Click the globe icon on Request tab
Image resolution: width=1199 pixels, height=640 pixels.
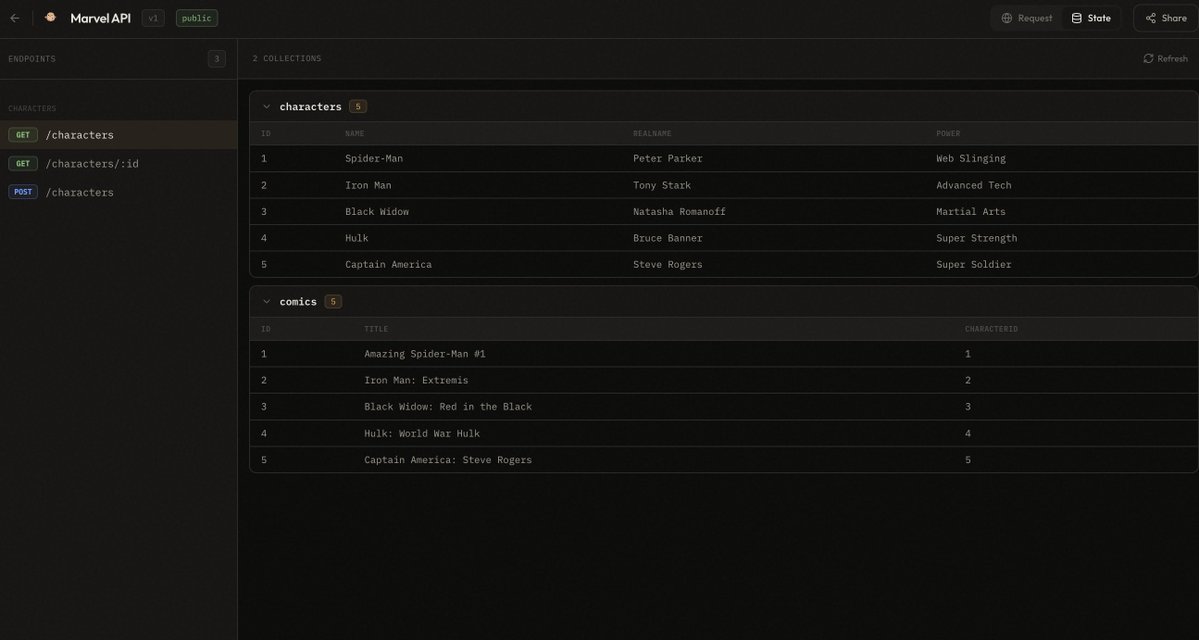(x=1007, y=18)
